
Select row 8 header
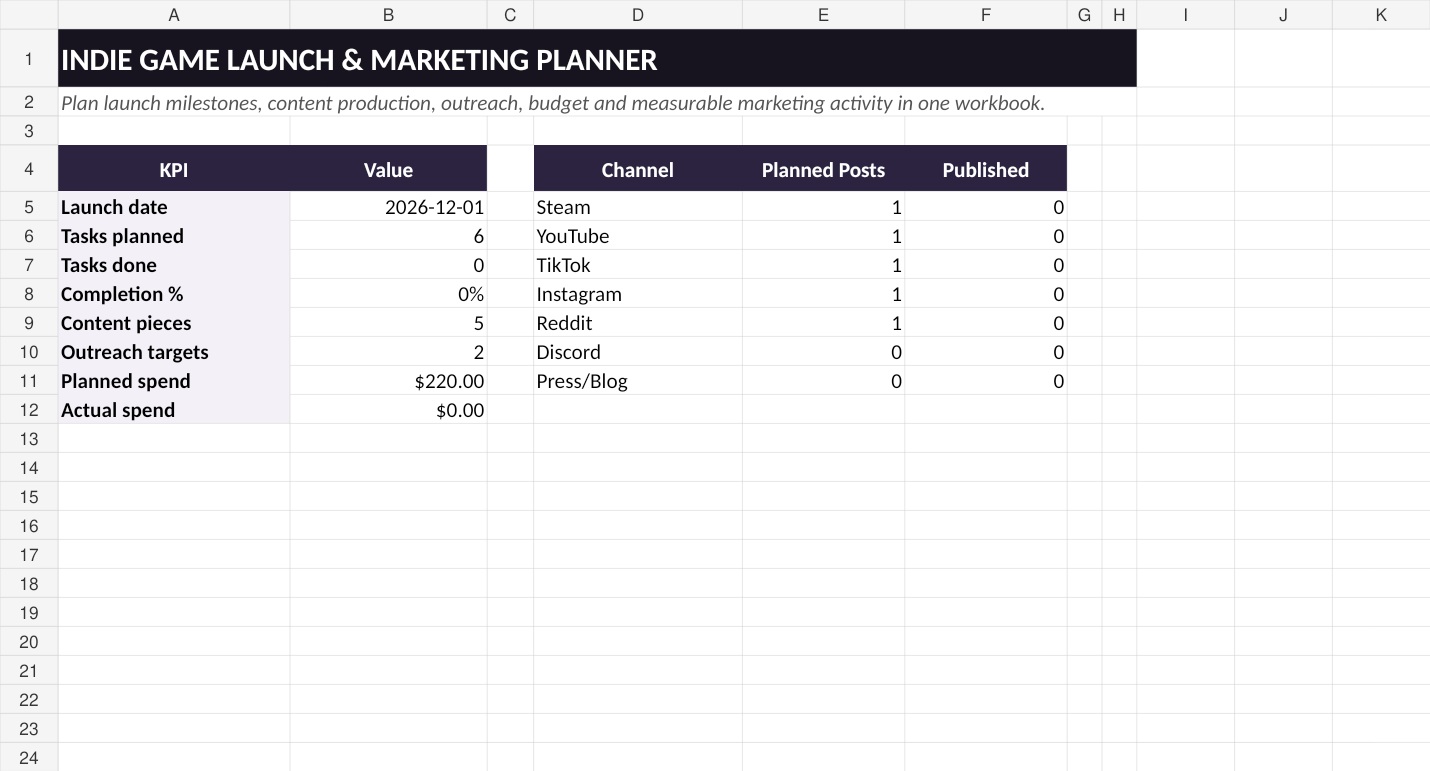[x=29, y=294]
